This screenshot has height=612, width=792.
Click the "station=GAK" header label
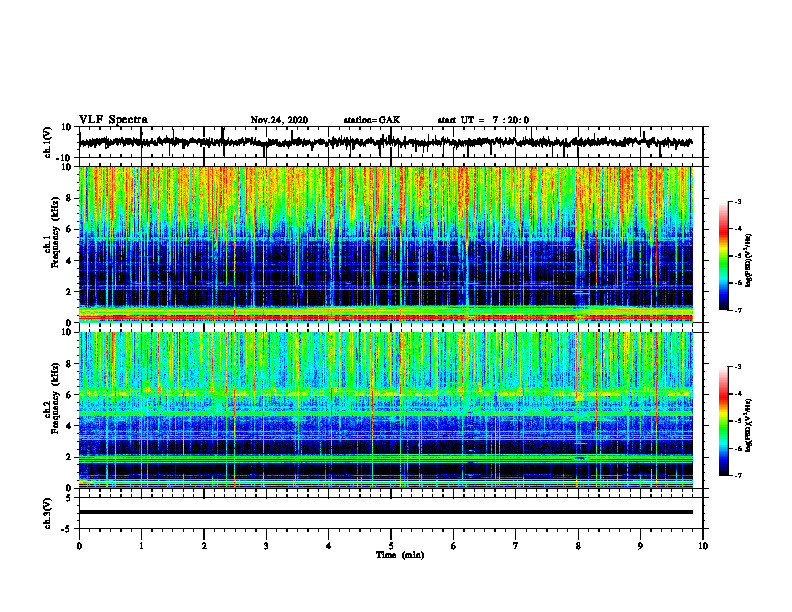tap(372, 120)
